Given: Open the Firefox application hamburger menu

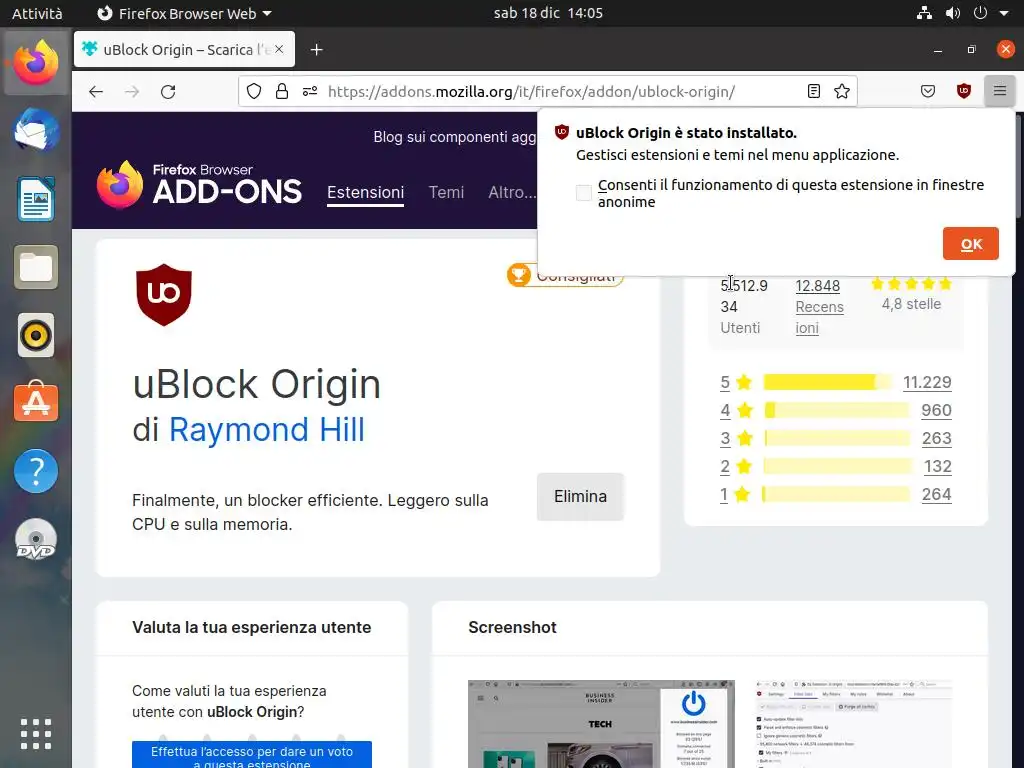Looking at the screenshot, I should pos(999,91).
